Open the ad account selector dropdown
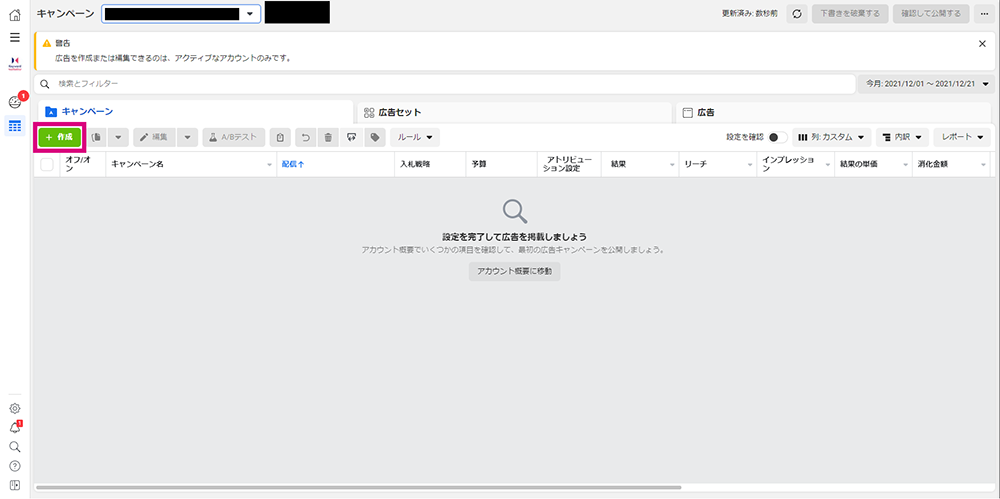 click(181, 14)
